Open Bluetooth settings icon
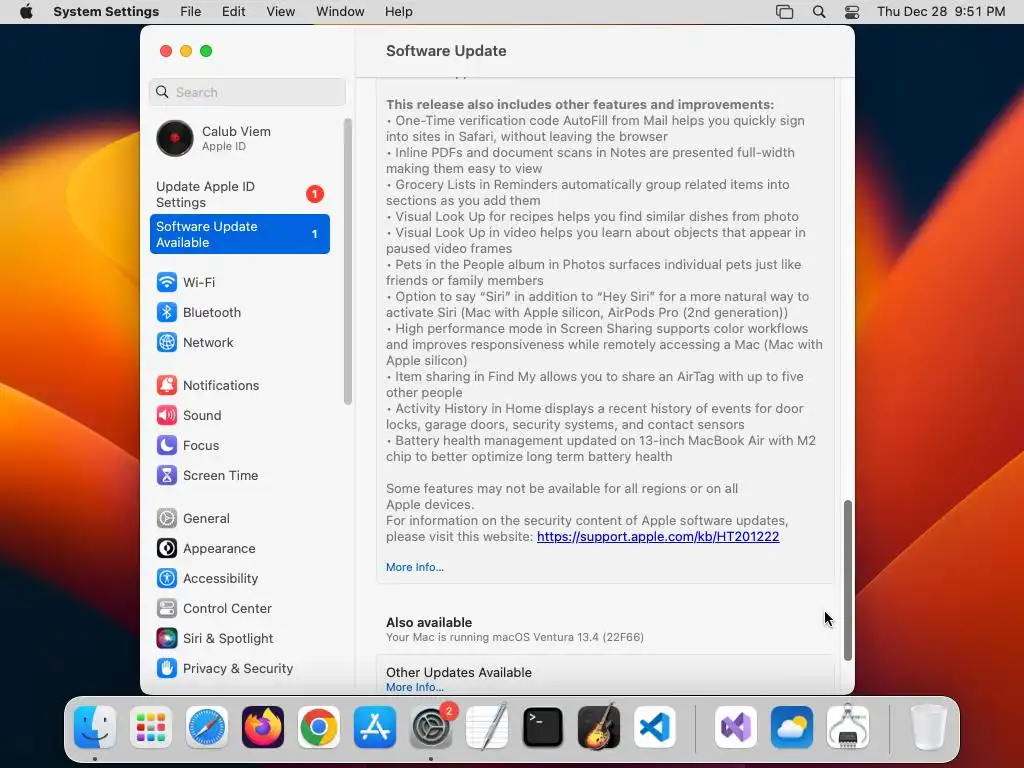This screenshot has width=1024, height=768. coord(167,312)
